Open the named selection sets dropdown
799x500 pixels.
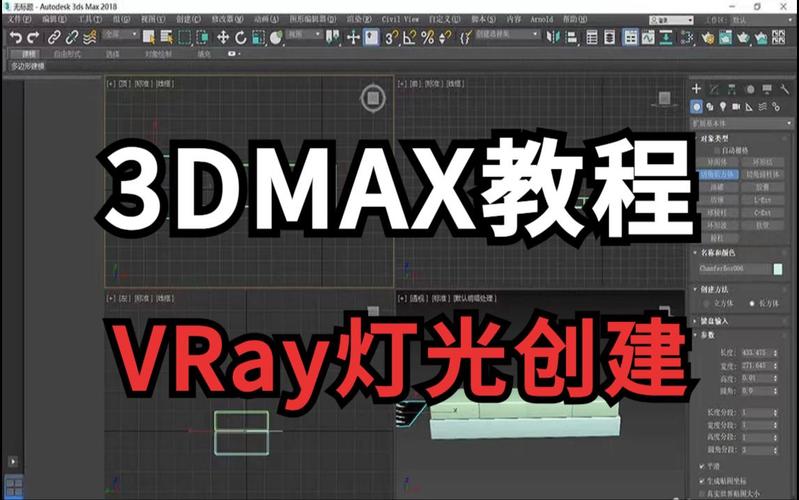pos(507,34)
